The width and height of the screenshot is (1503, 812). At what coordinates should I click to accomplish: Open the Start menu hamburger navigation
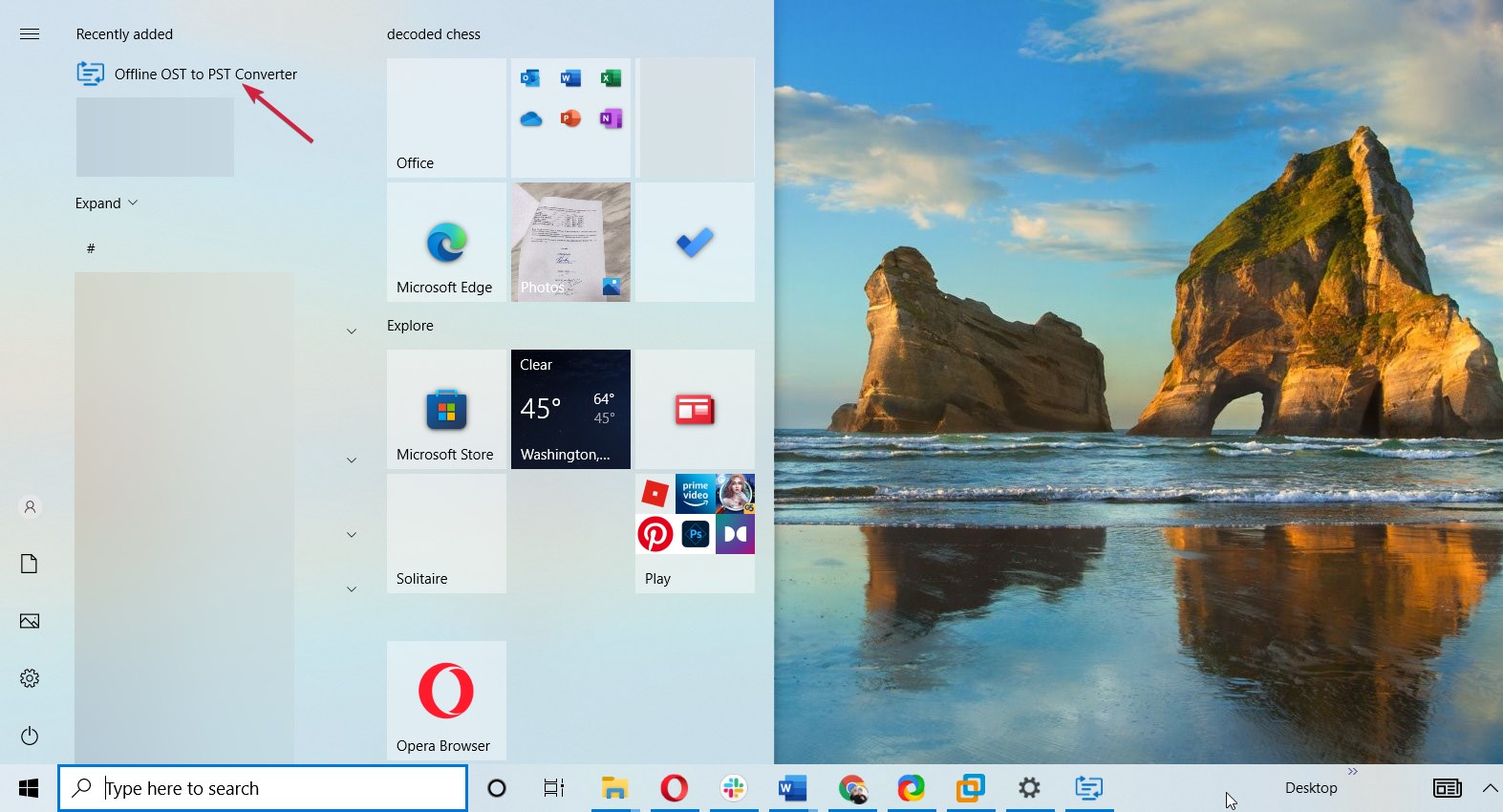[x=30, y=34]
